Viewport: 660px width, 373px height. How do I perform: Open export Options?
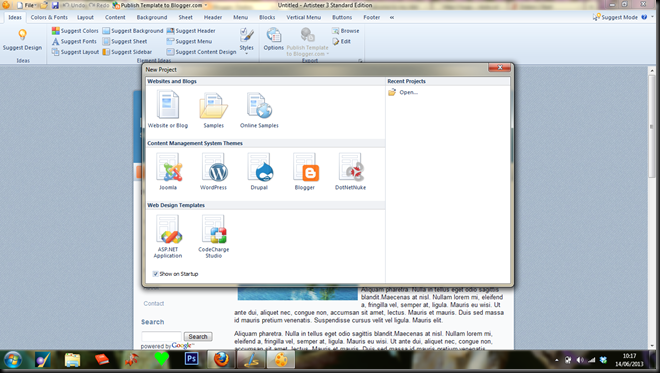pyautogui.click(x=274, y=40)
